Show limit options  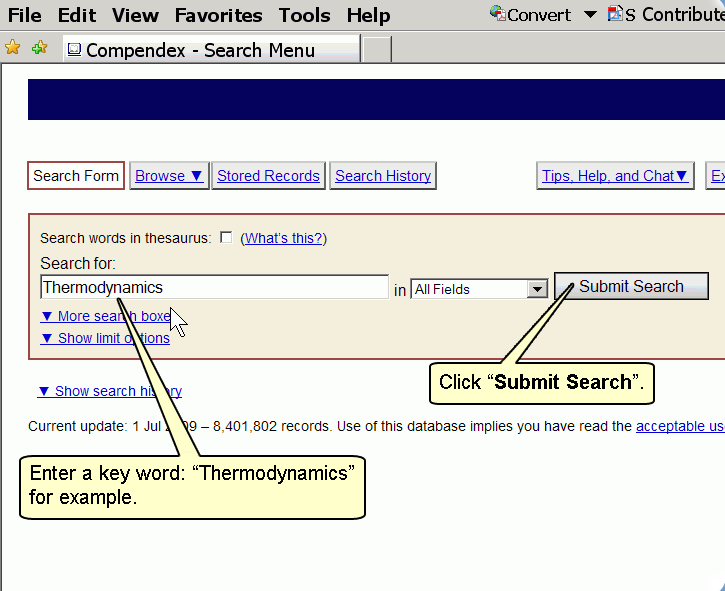coord(105,338)
